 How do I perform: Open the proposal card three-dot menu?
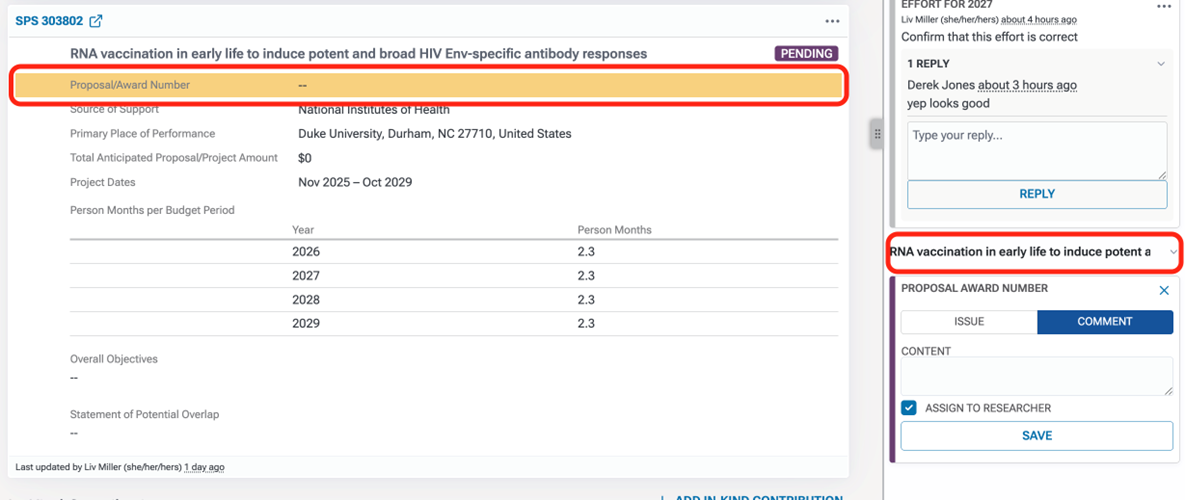click(832, 21)
